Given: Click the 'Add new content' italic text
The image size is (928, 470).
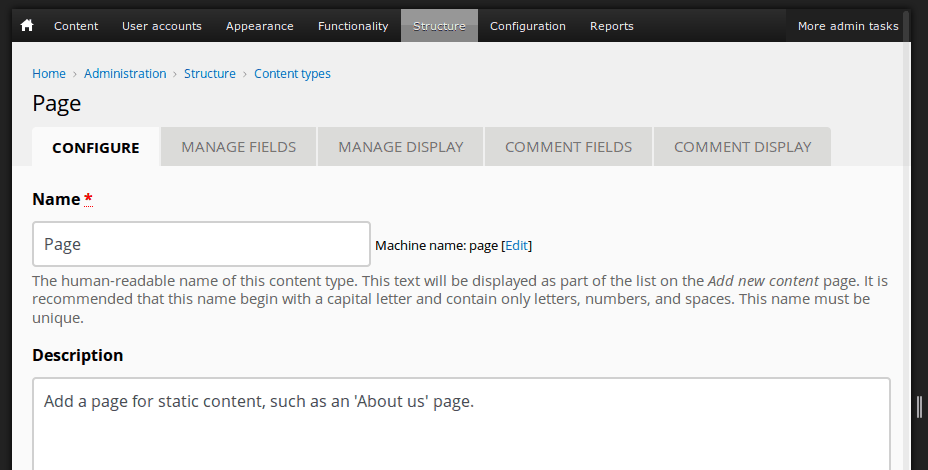Looking at the screenshot, I should (x=763, y=281).
